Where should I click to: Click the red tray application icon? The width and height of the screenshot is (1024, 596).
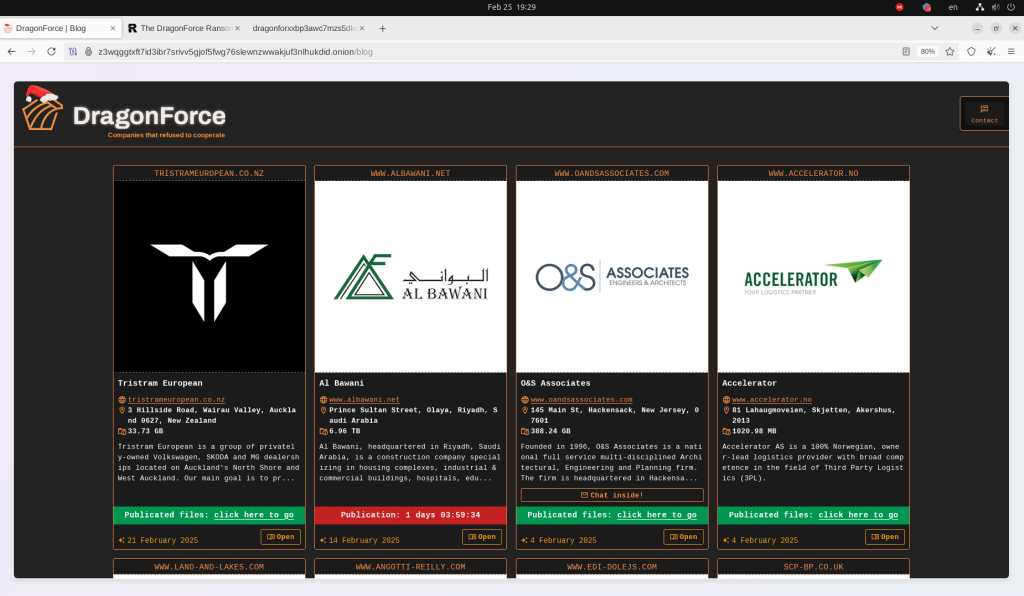tap(899, 7)
